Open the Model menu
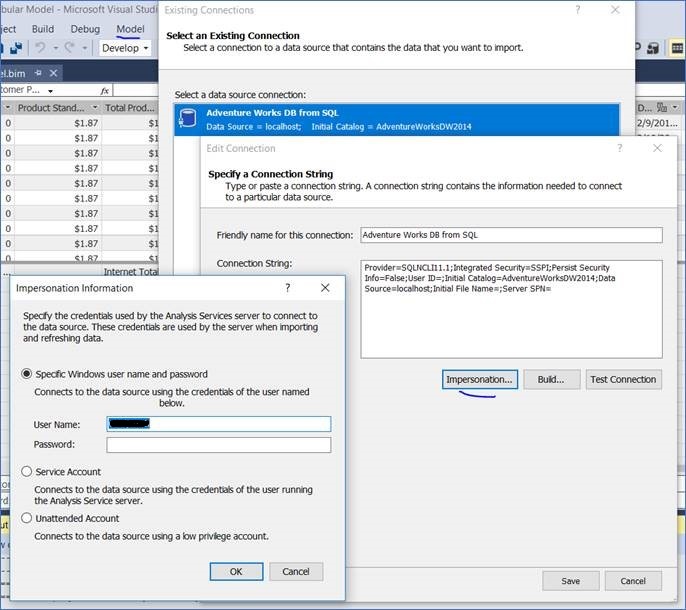 pos(130,29)
